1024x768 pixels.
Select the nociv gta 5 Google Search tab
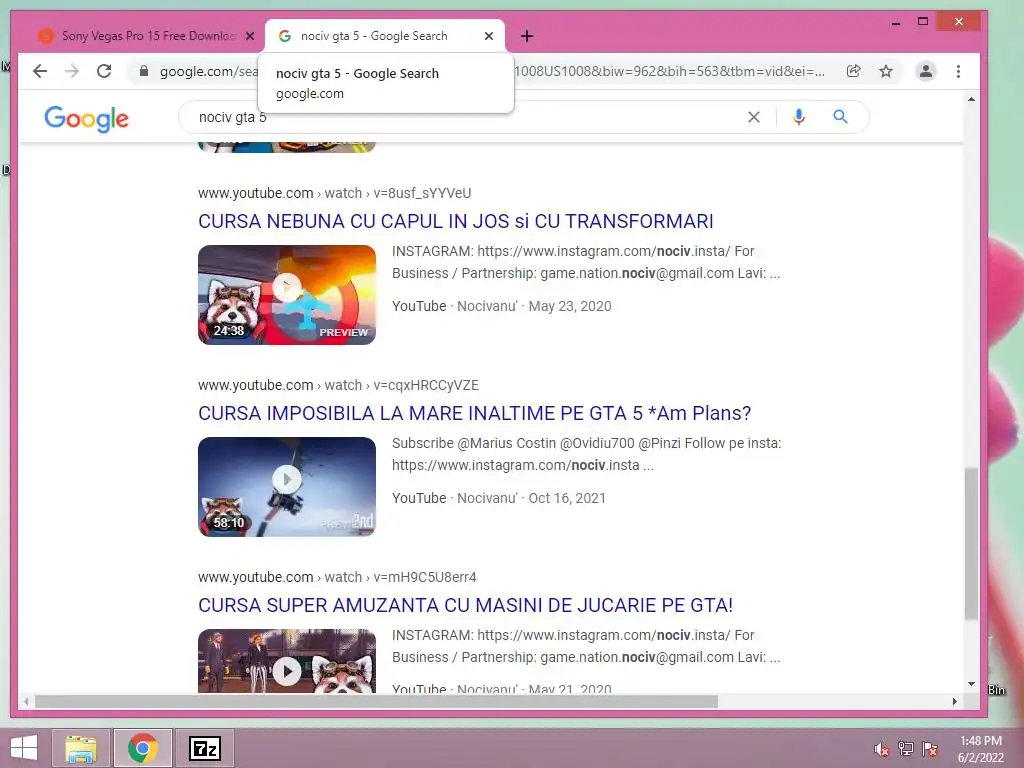(385, 36)
